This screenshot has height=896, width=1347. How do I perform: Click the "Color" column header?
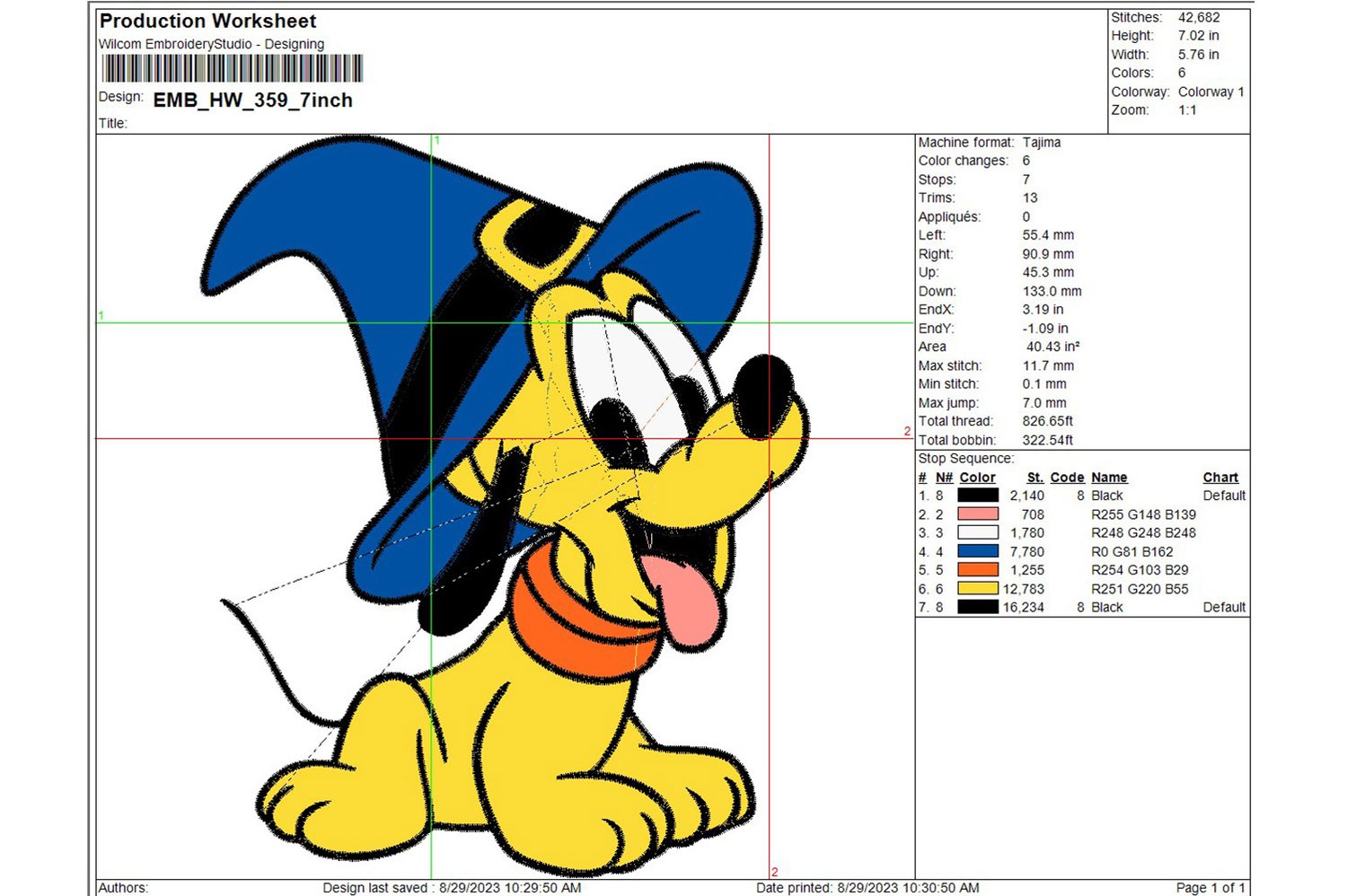point(977,478)
